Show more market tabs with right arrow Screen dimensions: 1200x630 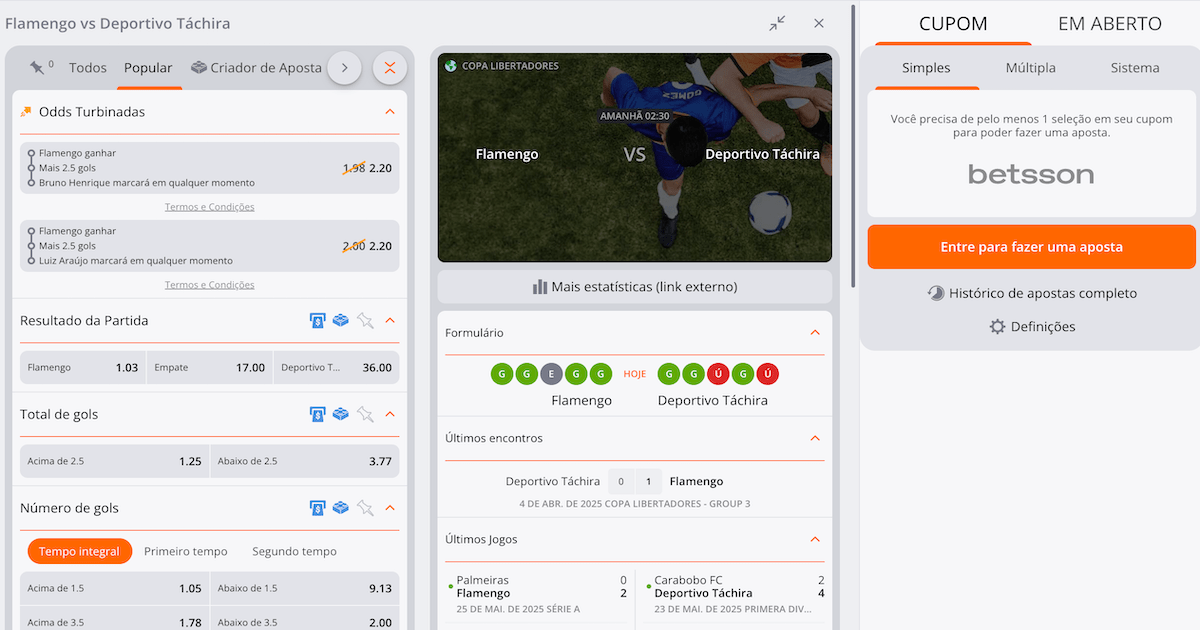point(345,68)
